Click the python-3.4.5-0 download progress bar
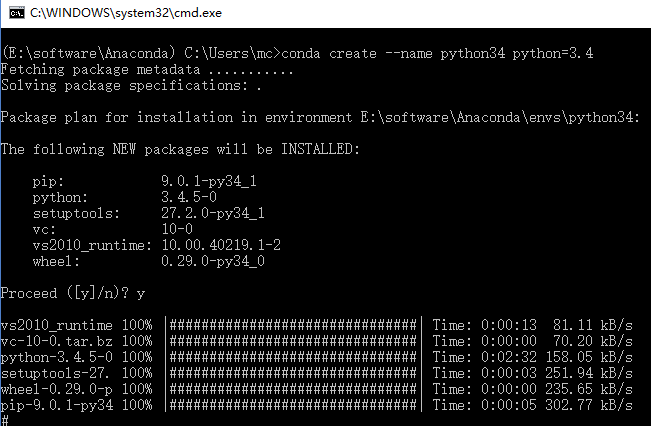This screenshot has width=651, height=426. click(294, 357)
